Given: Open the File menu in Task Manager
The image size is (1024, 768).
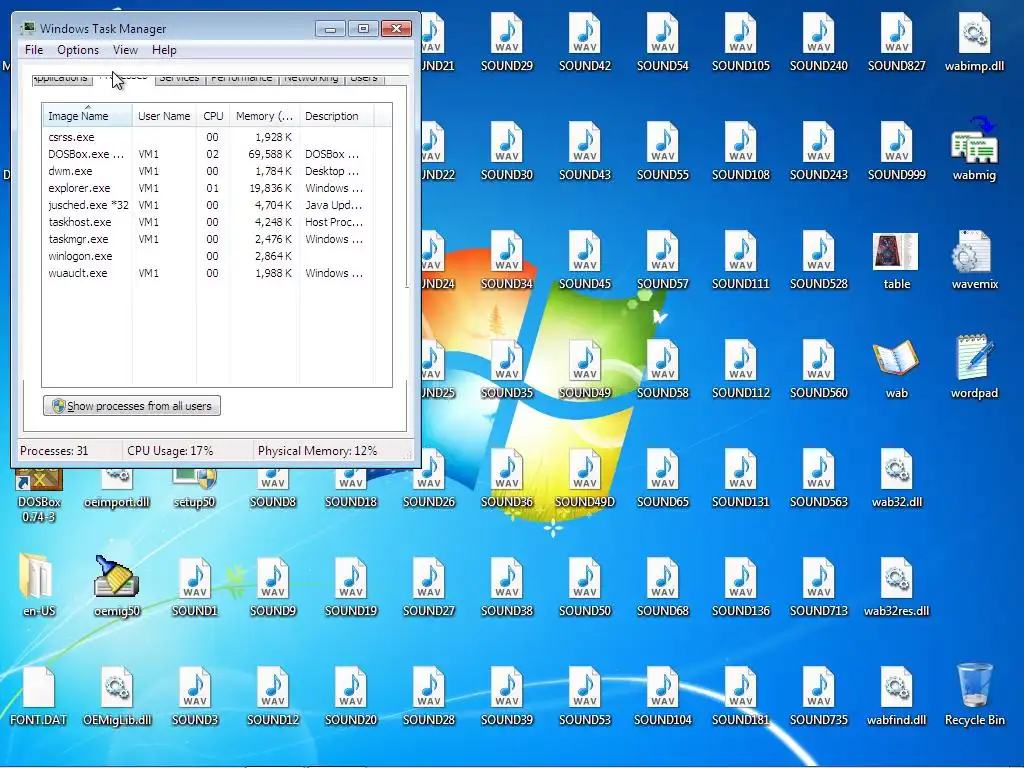Looking at the screenshot, I should pyautogui.click(x=34, y=50).
